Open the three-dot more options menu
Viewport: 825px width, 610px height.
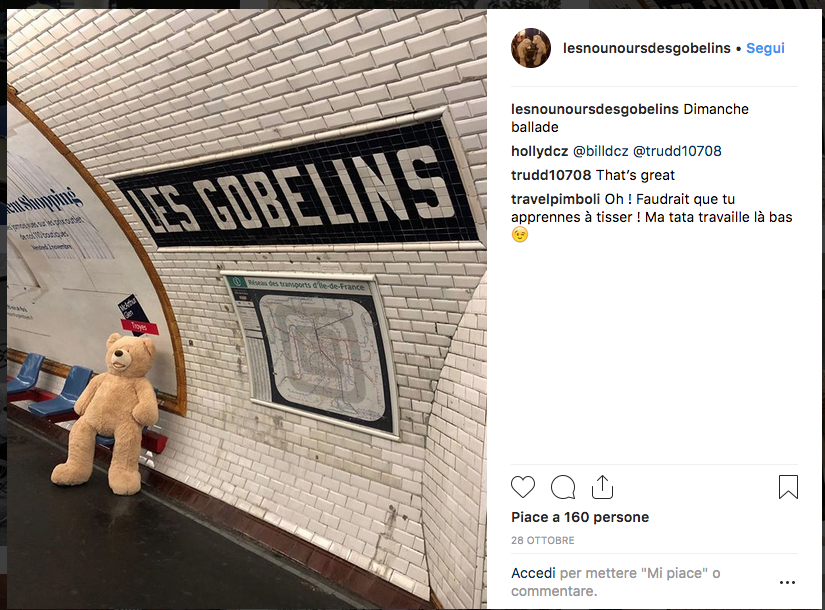(x=787, y=582)
